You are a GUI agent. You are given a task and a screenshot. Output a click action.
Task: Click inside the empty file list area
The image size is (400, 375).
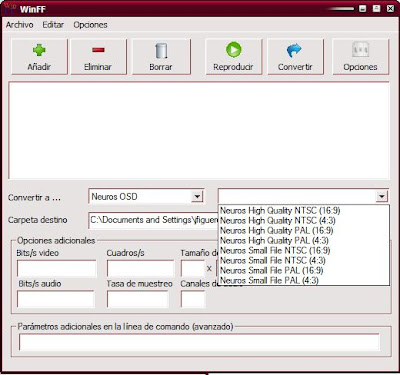[199, 130]
